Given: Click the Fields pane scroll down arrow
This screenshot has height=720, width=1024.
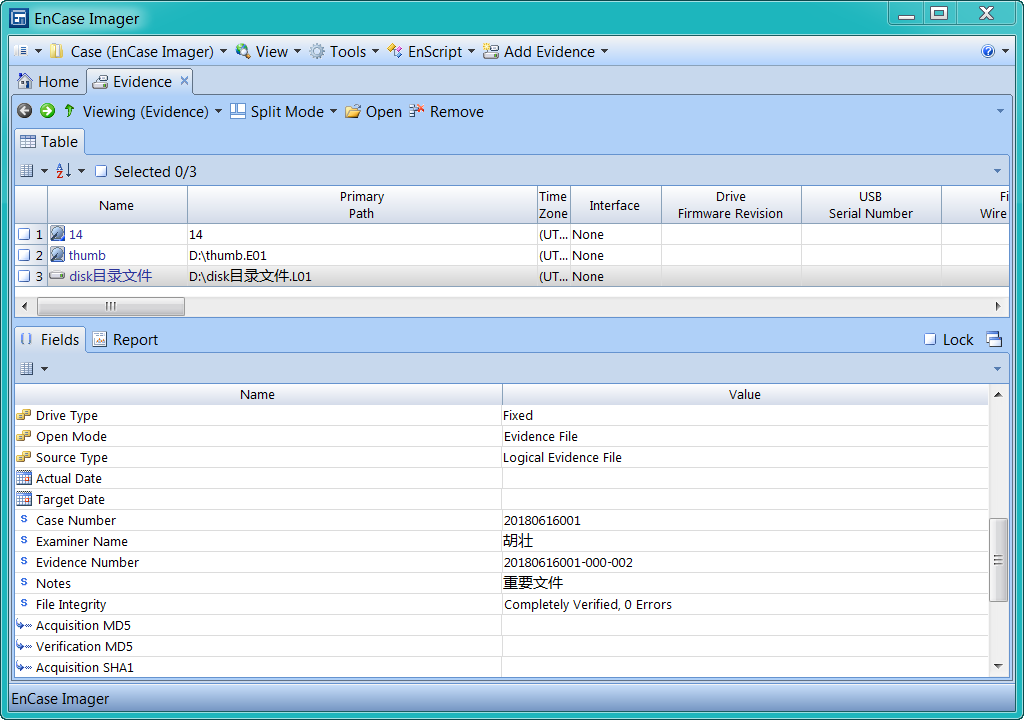Looking at the screenshot, I should [x=998, y=666].
